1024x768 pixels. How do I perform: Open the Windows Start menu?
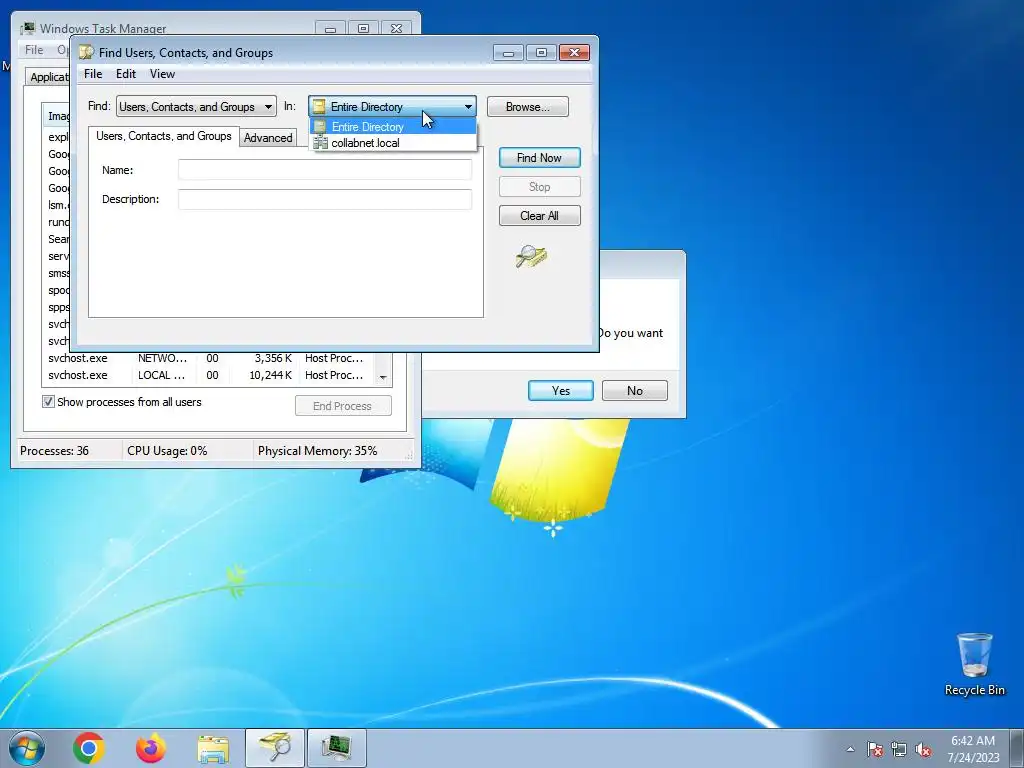(x=26, y=748)
